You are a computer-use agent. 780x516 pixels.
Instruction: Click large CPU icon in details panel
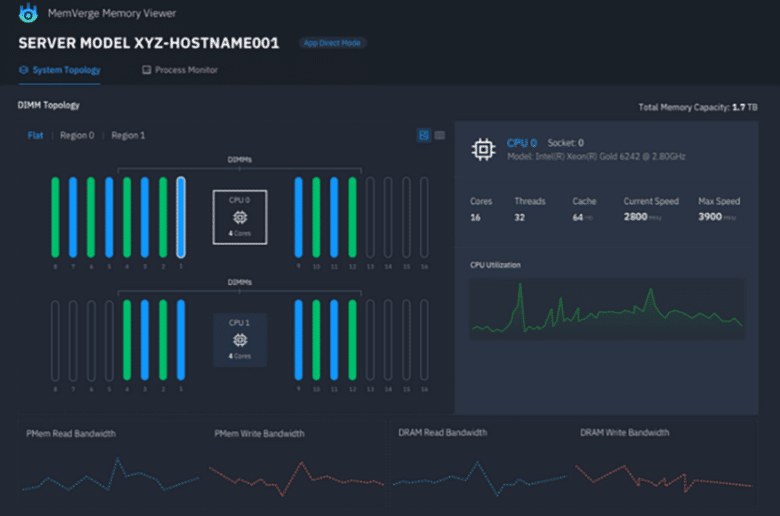pos(484,149)
